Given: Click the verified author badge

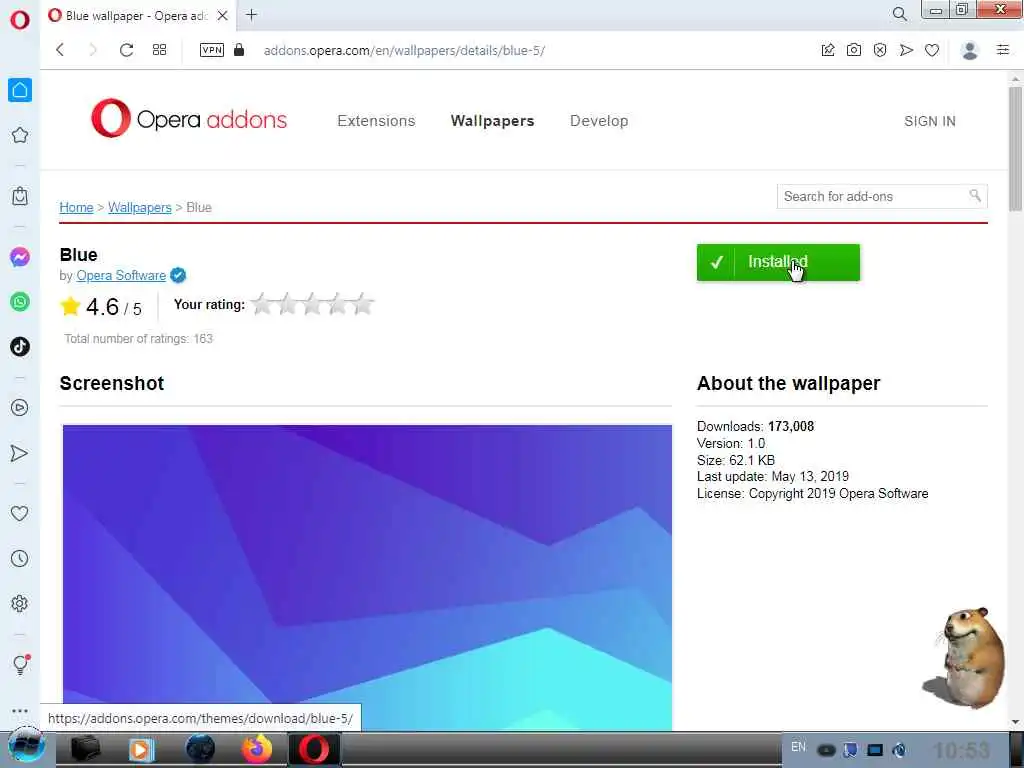Looking at the screenshot, I should point(178,276).
